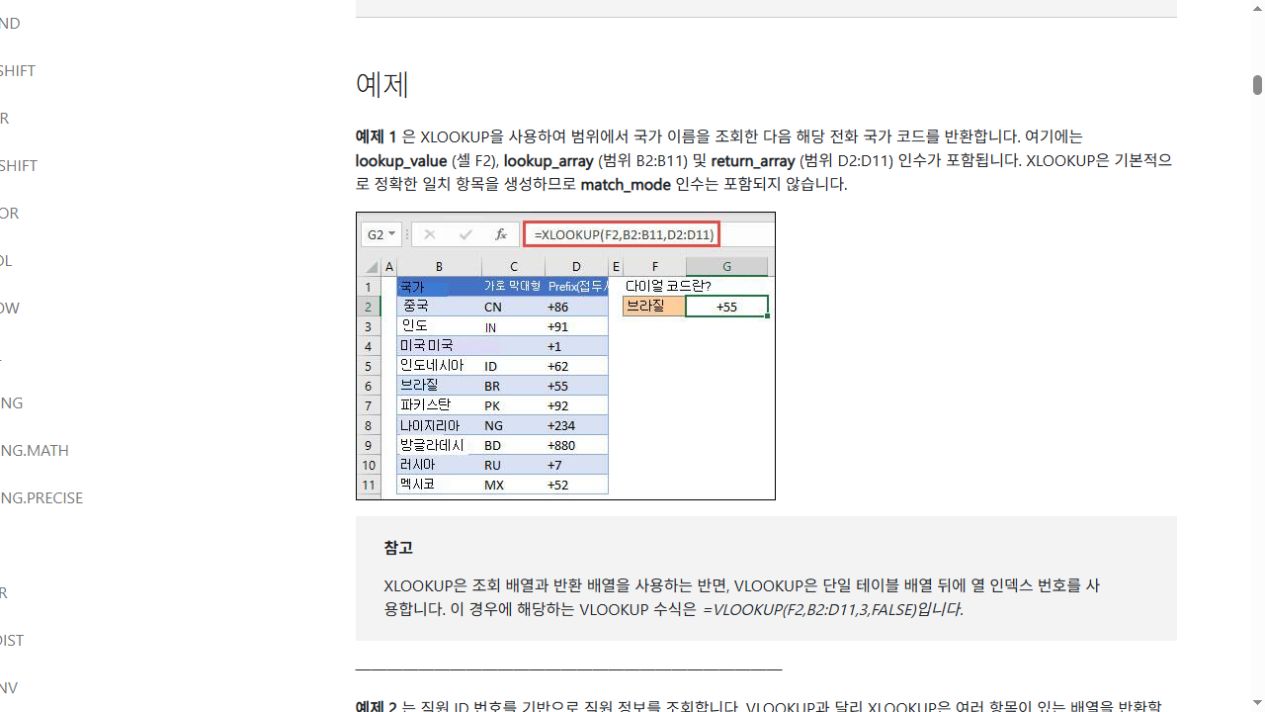The width and height of the screenshot is (1265, 712).
Task: Click the RU country code cell
Action: (x=513, y=465)
